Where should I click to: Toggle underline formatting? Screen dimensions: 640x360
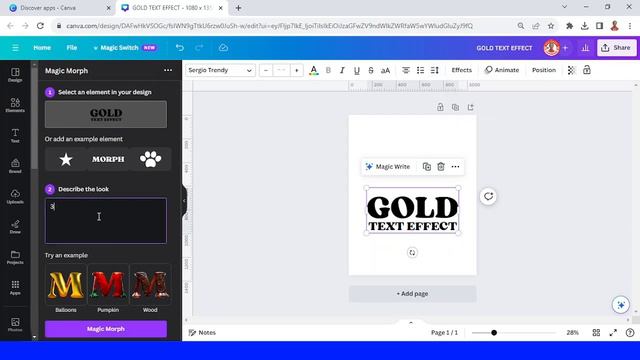click(x=356, y=70)
